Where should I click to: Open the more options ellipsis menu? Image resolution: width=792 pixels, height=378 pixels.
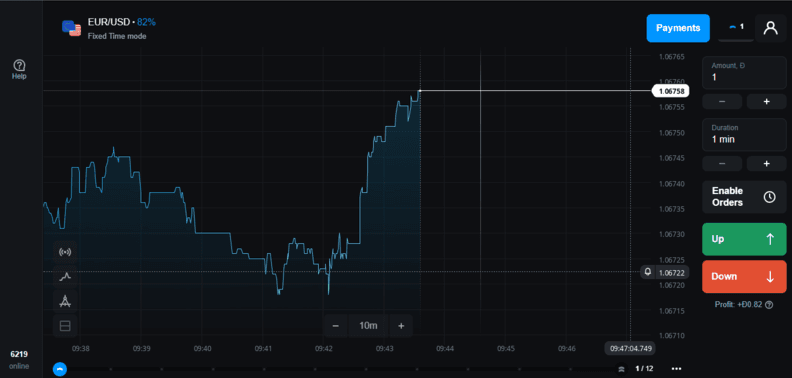(677, 368)
